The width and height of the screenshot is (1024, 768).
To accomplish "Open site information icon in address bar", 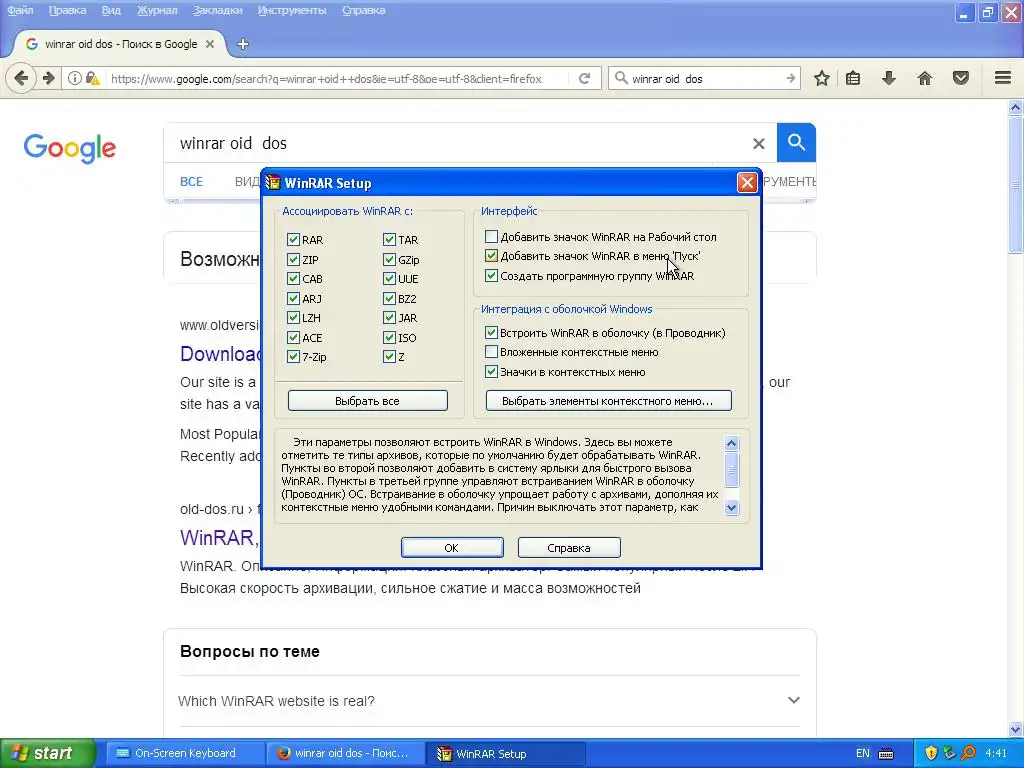I will pos(75,78).
